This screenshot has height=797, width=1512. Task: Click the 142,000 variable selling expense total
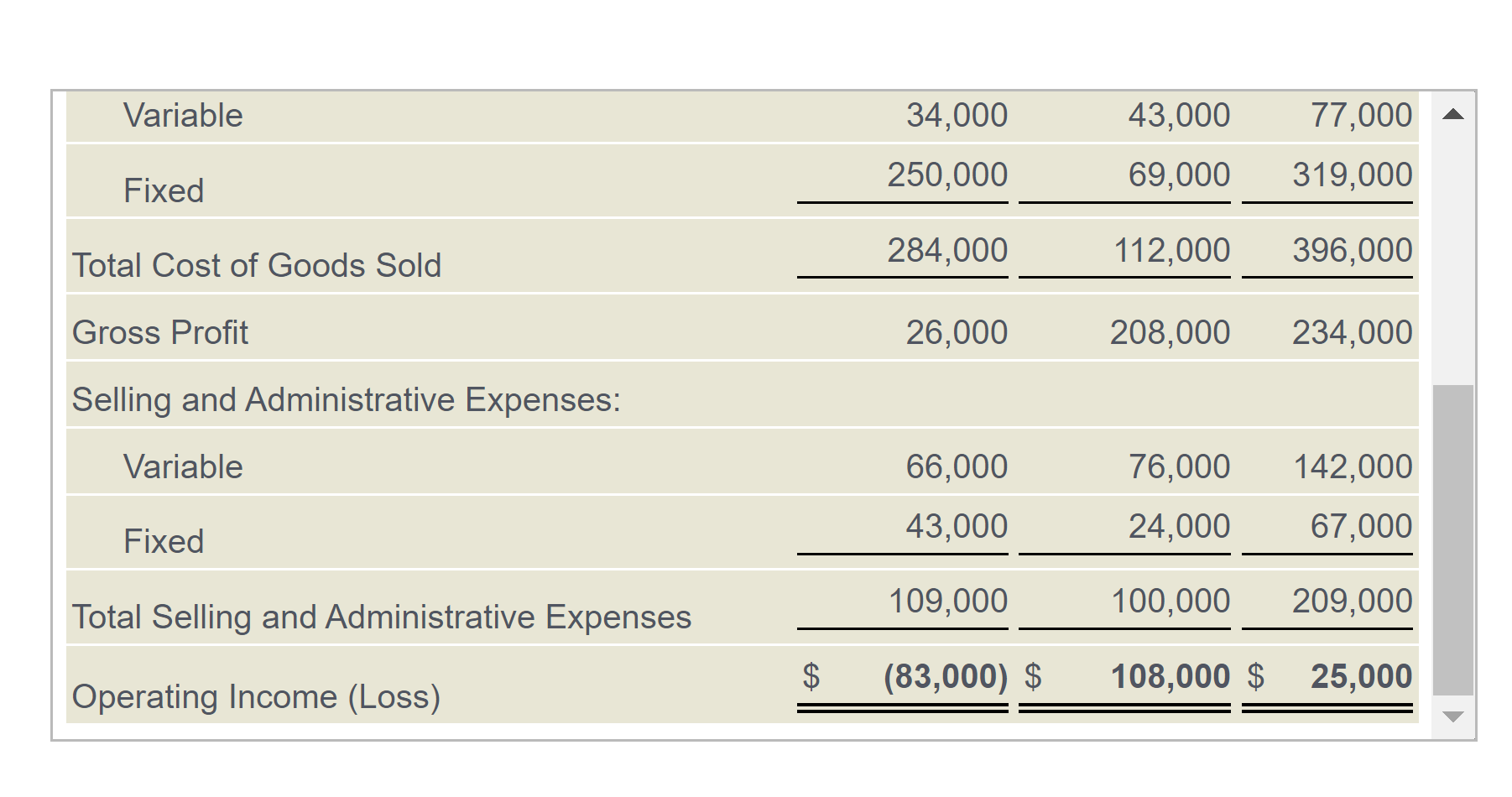[x=1353, y=466]
